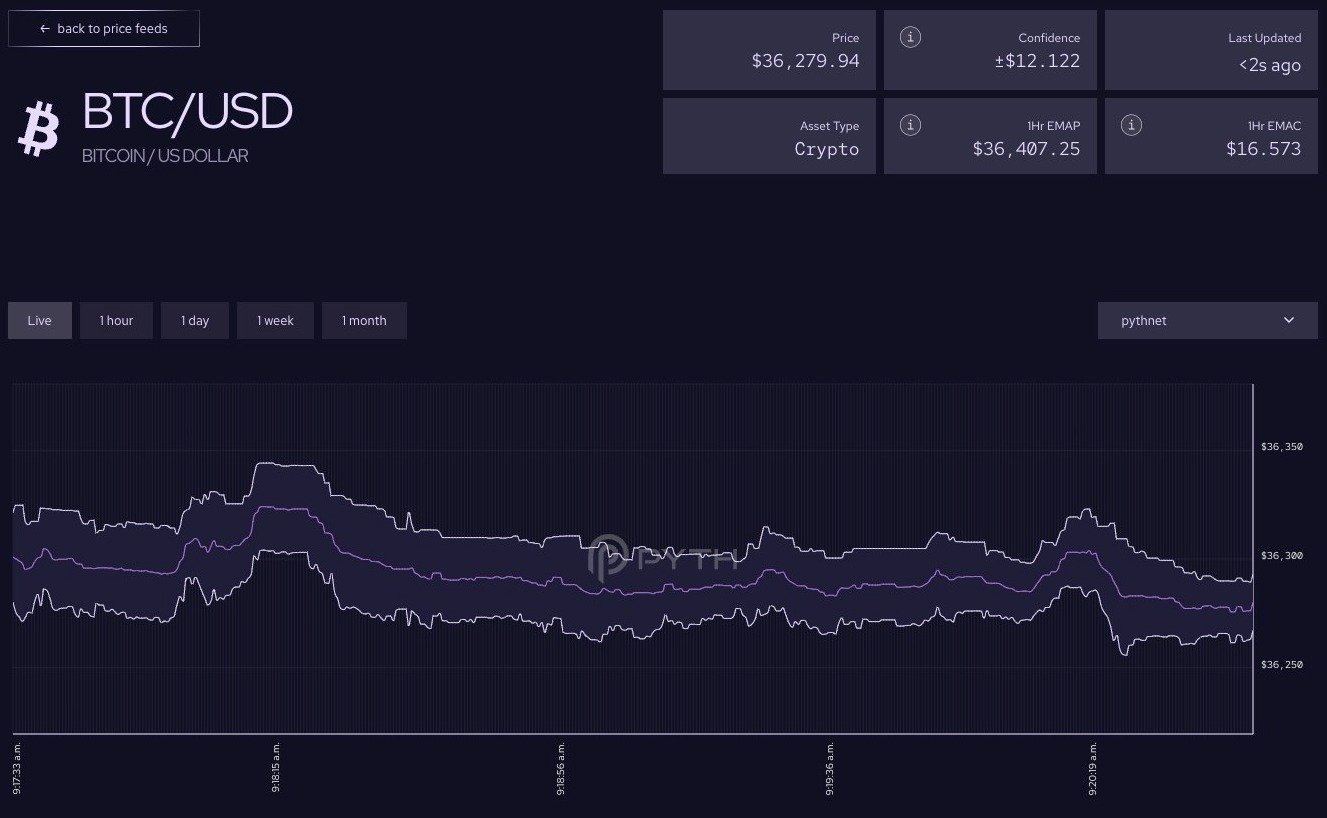Viewport: 1327px width, 818px height.
Task: Switch chart to 1 month range
Action: tap(364, 321)
